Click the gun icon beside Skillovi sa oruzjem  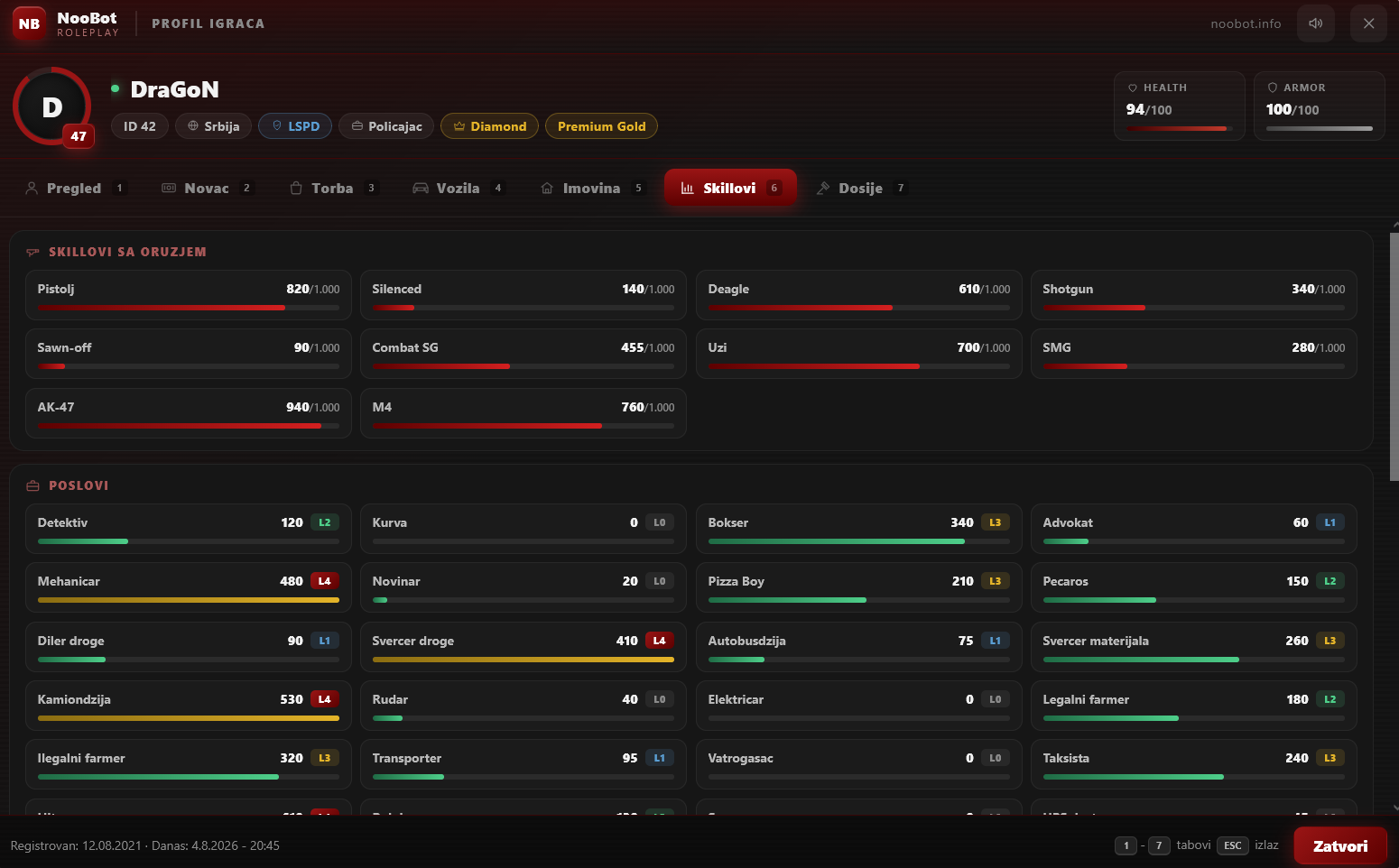tap(33, 253)
